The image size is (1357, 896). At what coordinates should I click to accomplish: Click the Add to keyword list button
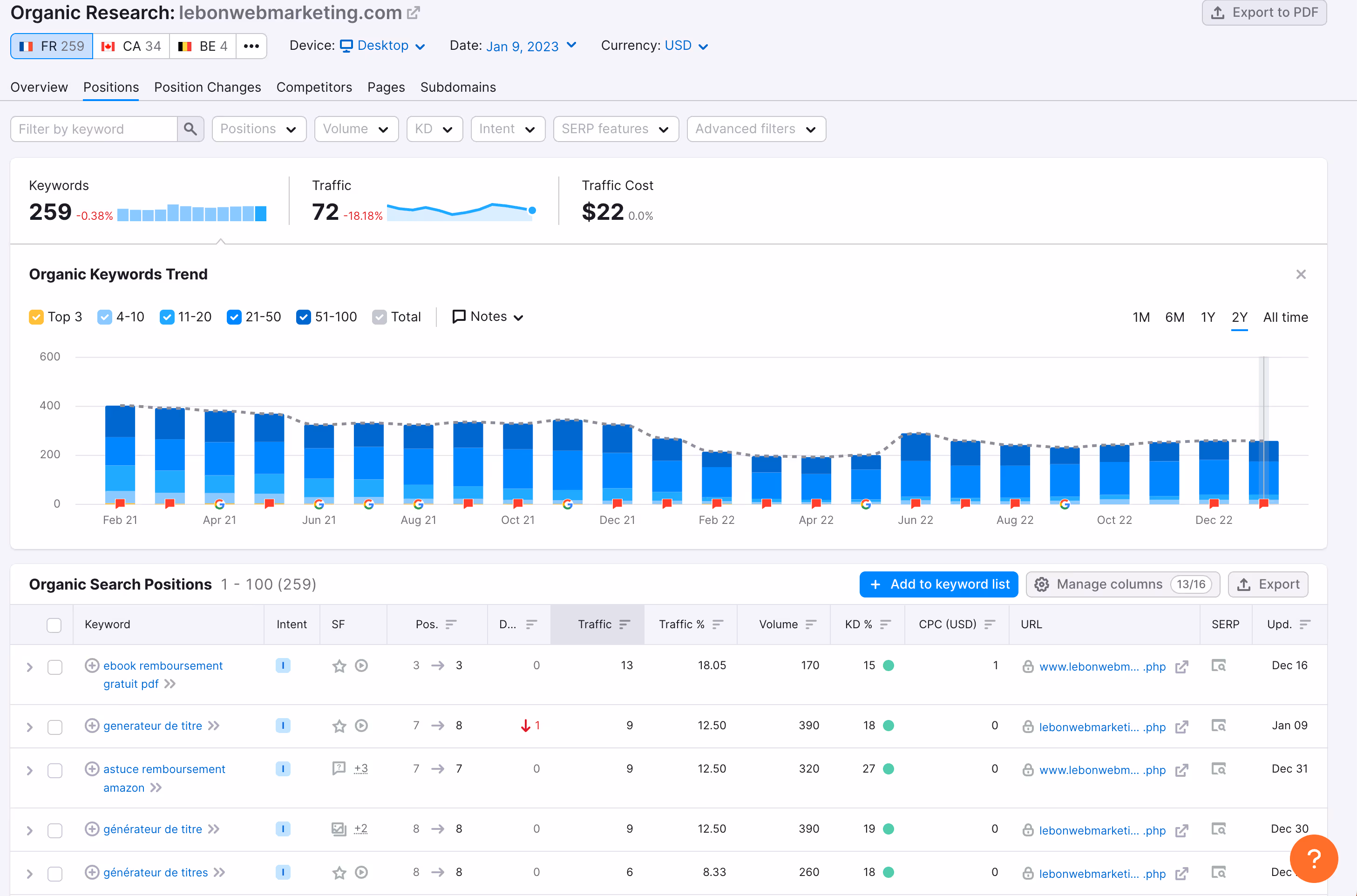(938, 584)
